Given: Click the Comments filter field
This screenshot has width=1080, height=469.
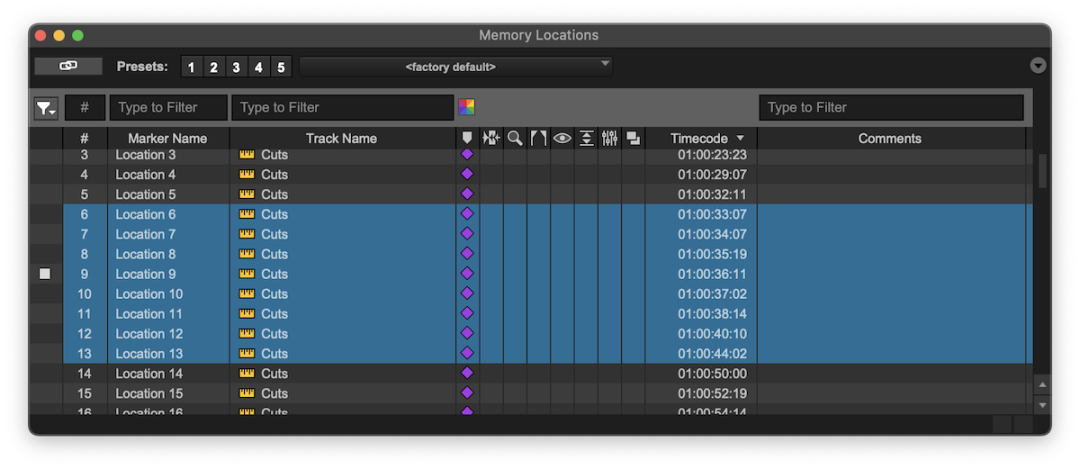Looking at the screenshot, I should [891, 108].
